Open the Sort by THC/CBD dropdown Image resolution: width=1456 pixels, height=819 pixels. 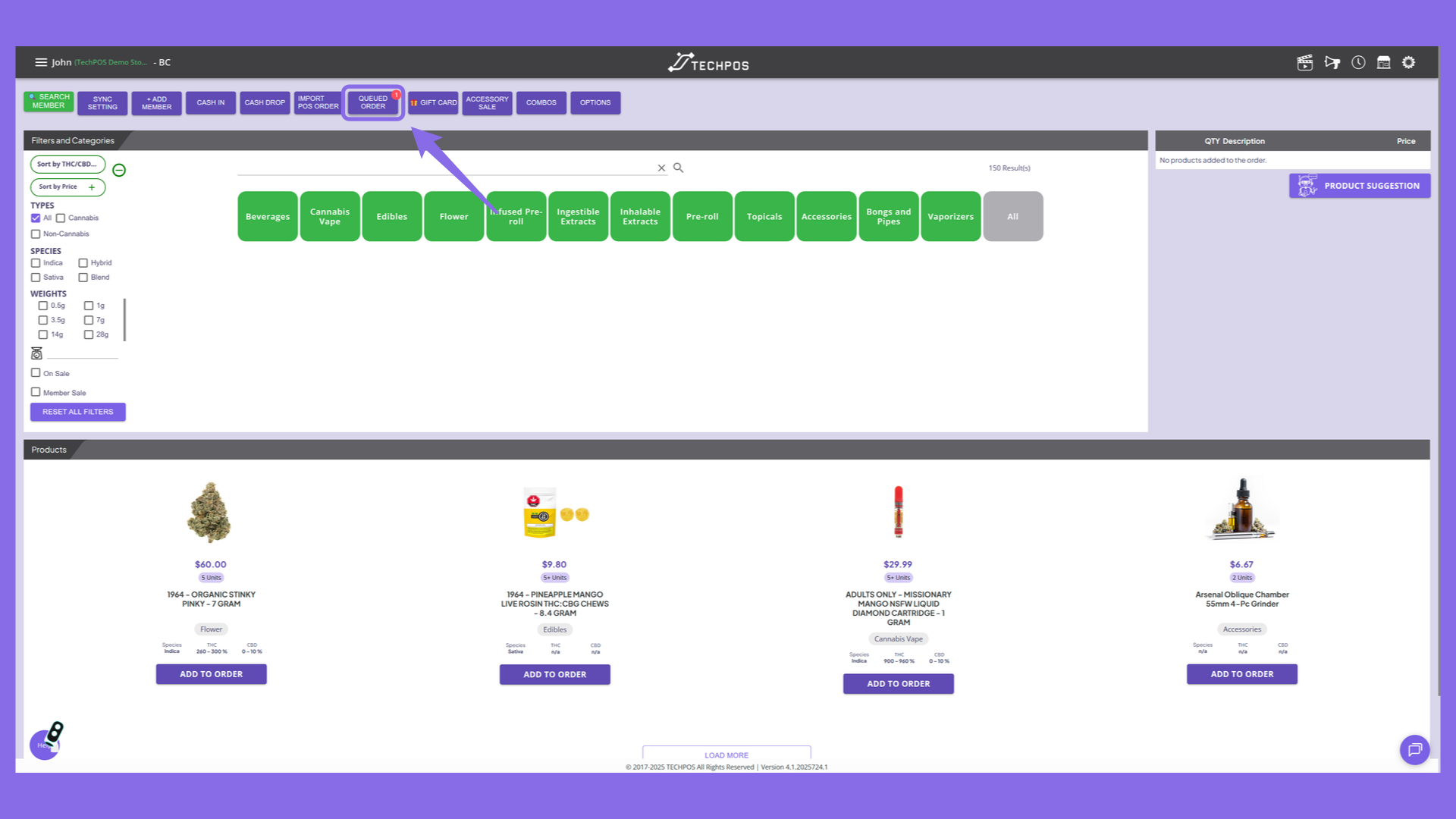tap(67, 164)
